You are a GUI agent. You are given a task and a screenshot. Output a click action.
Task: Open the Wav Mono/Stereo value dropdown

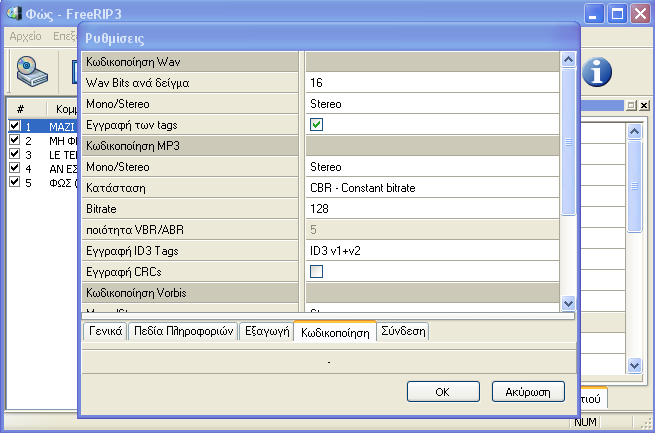(x=431, y=103)
